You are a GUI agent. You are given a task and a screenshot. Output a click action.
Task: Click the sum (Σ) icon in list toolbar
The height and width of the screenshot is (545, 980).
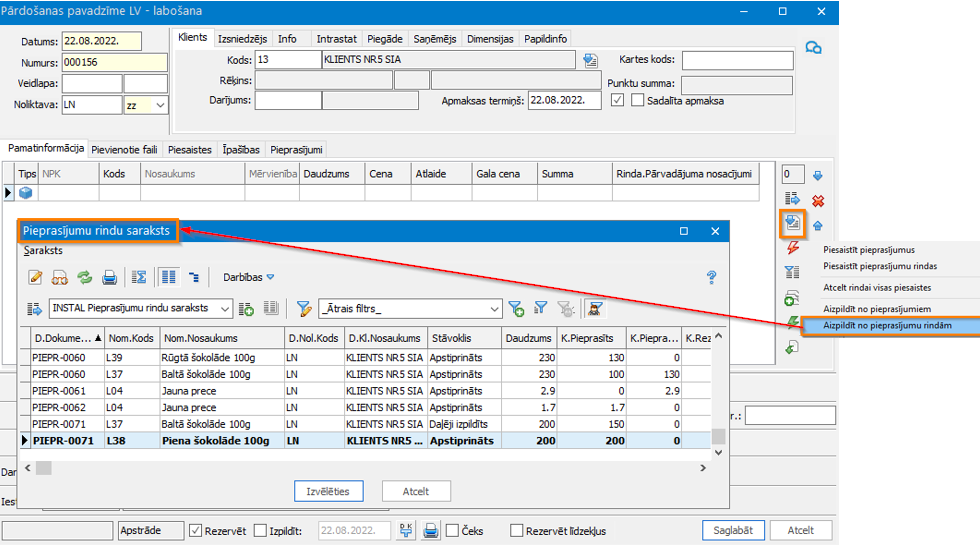point(139,277)
